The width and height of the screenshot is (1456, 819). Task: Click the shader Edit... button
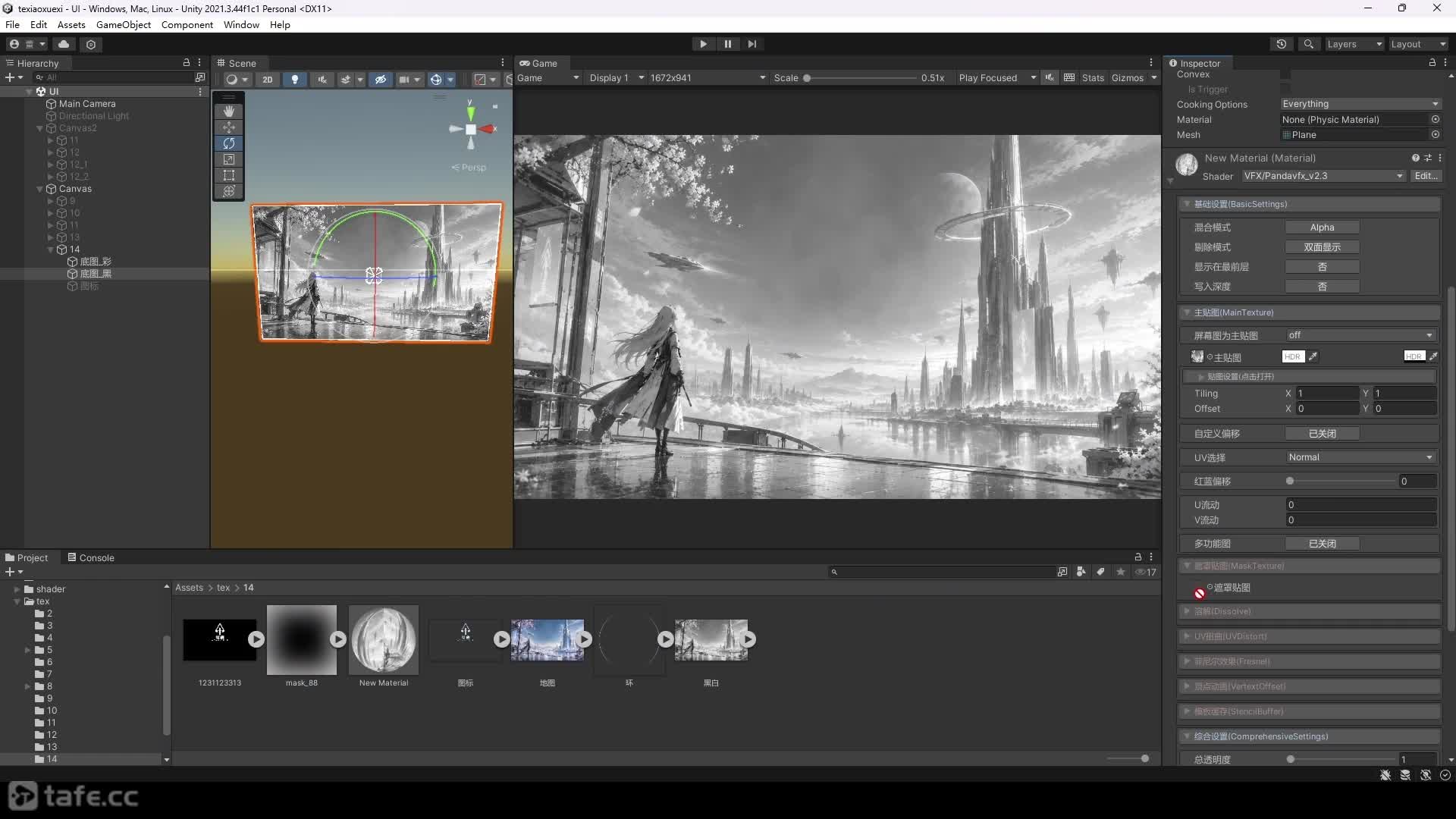1426,176
